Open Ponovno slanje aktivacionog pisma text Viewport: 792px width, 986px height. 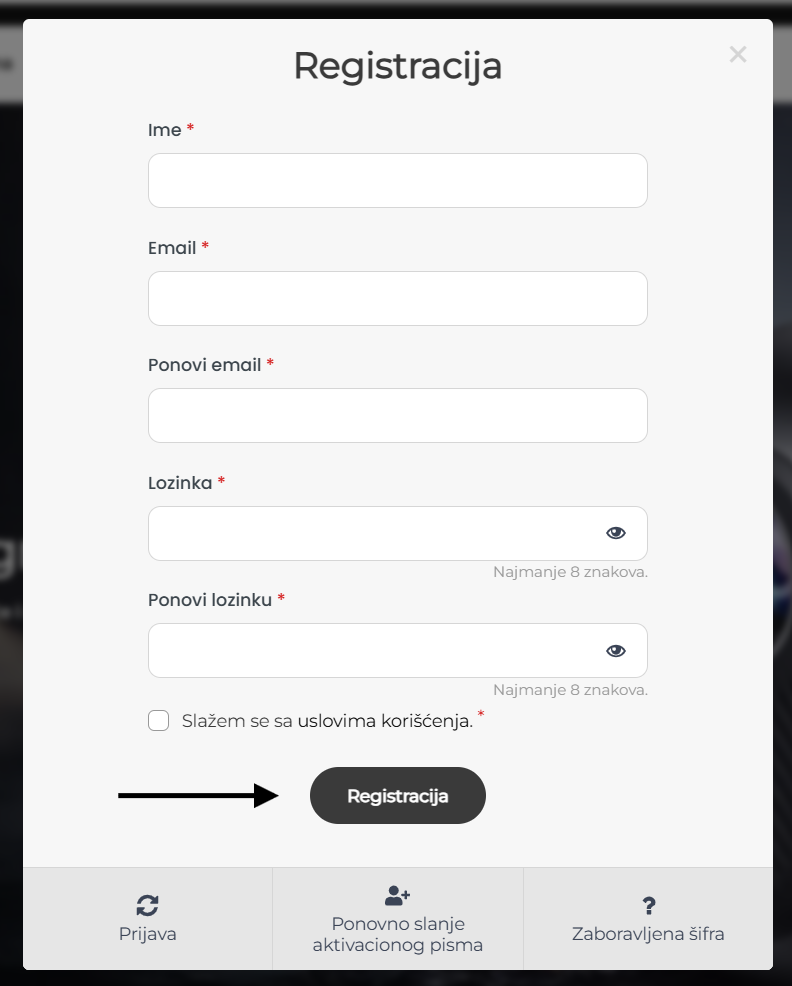[398, 934]
